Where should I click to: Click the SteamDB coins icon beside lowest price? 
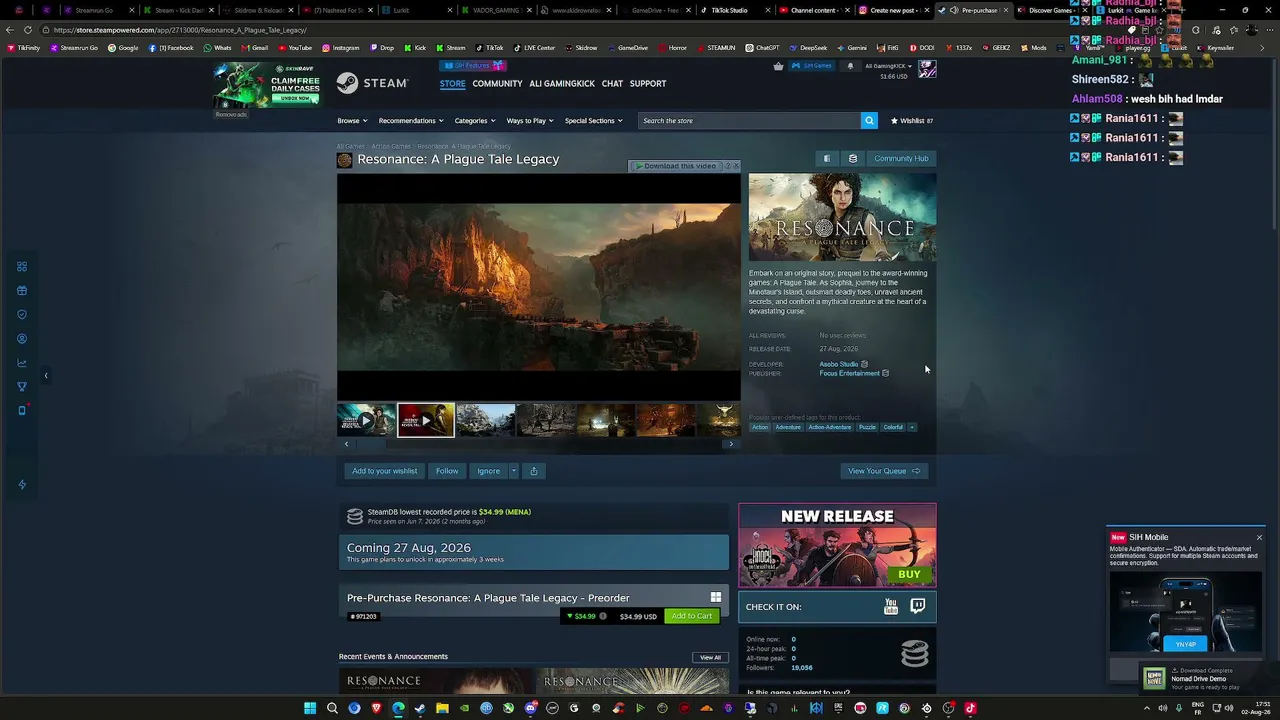click(355, 516)
